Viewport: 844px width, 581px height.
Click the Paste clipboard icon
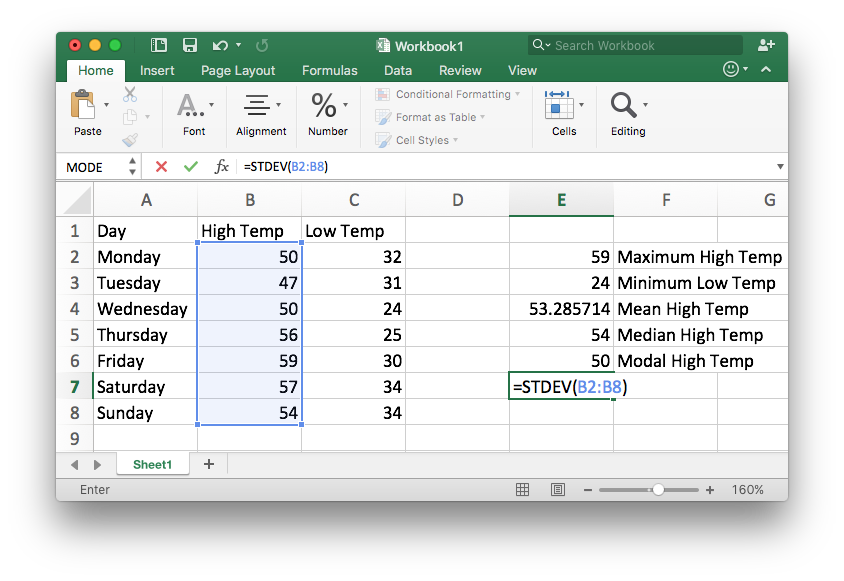[83, 105]
